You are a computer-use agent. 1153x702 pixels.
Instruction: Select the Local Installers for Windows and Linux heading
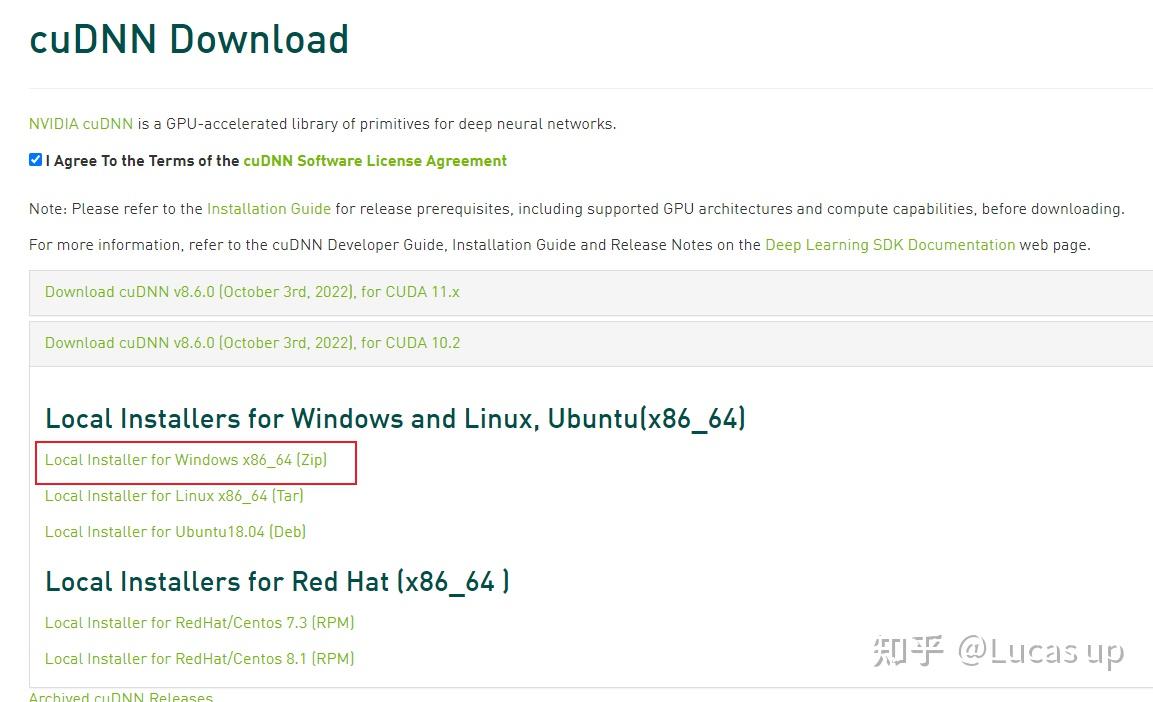395,418
